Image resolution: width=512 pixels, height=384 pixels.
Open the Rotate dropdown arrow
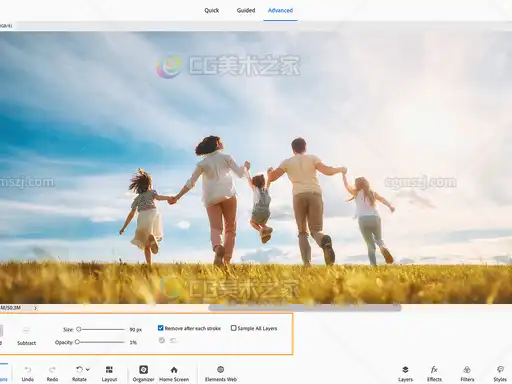tap(88, 370)
